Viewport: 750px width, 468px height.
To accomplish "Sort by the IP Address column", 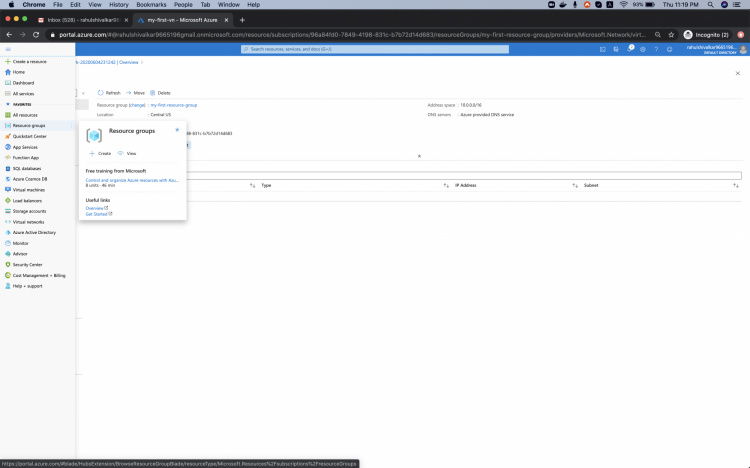I will 465,185.
